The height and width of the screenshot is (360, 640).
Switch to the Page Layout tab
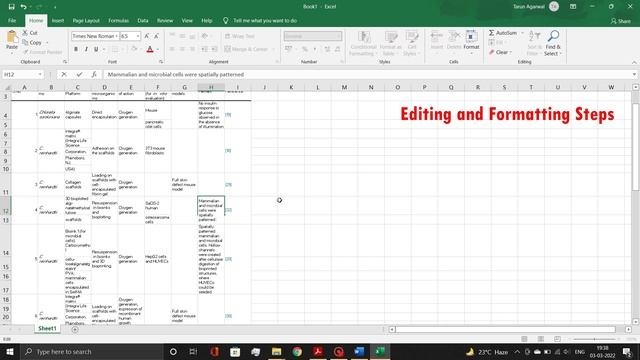pos(86,20)
